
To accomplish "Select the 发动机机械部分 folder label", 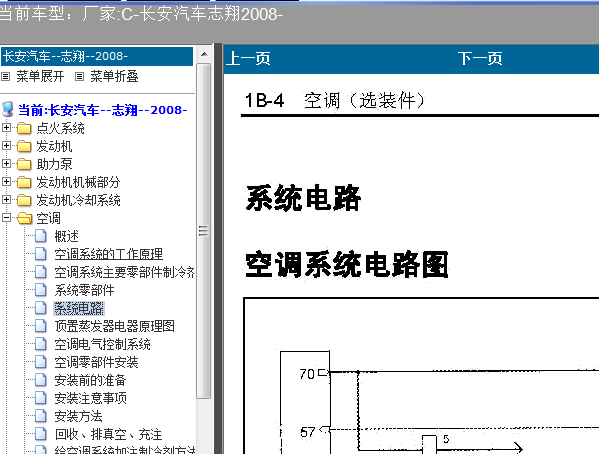I will point(78,182).
